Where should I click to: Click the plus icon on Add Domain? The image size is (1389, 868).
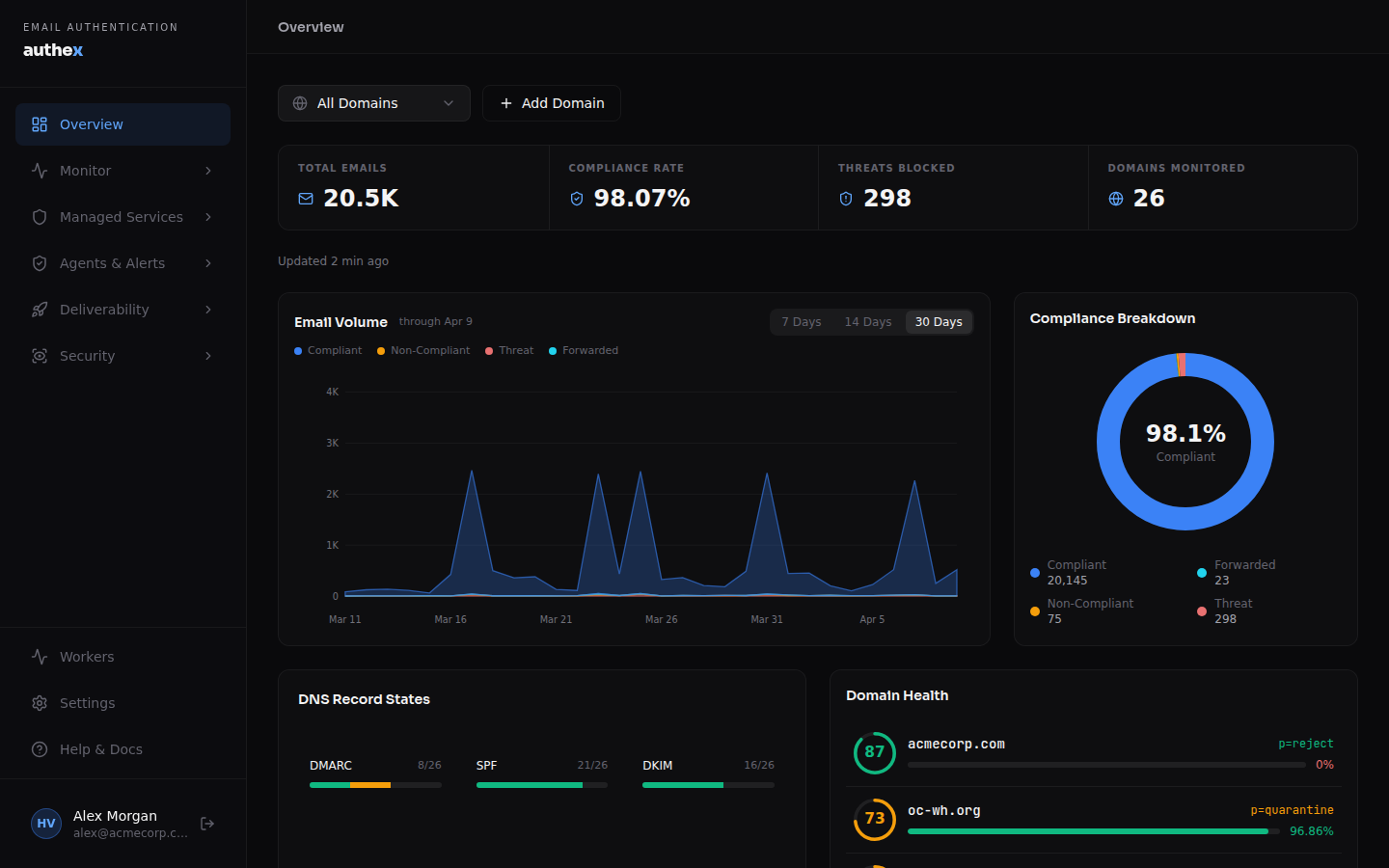[506, 103]
